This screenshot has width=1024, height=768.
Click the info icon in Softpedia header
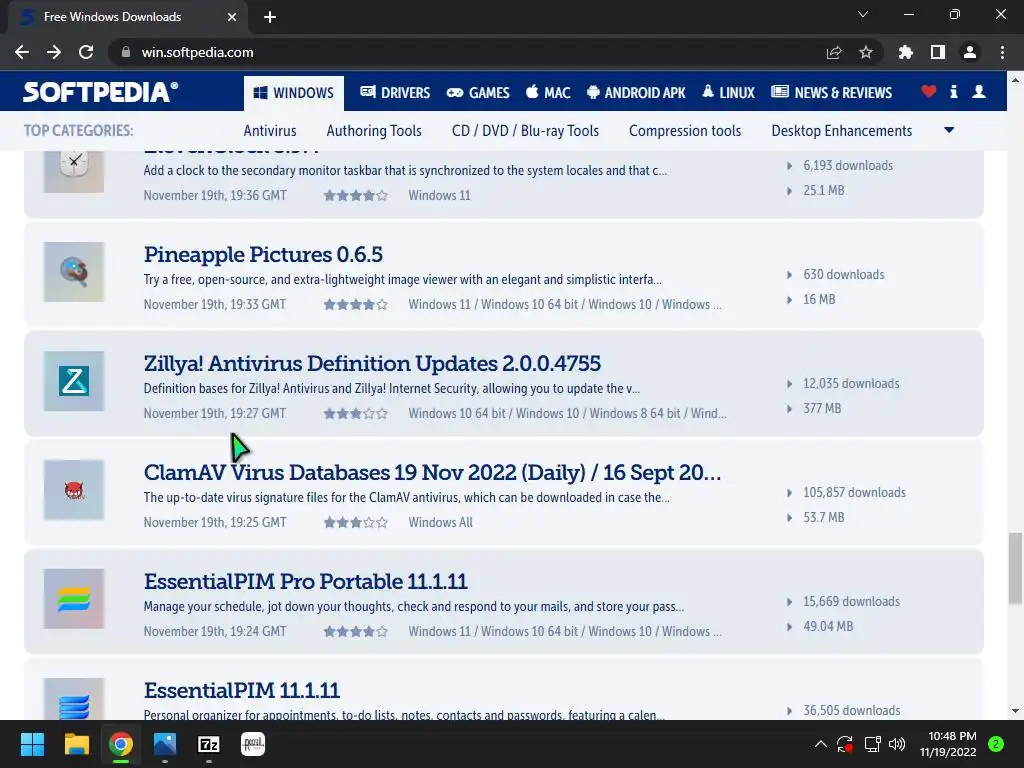pyautogui.click(x=953, y=91)
